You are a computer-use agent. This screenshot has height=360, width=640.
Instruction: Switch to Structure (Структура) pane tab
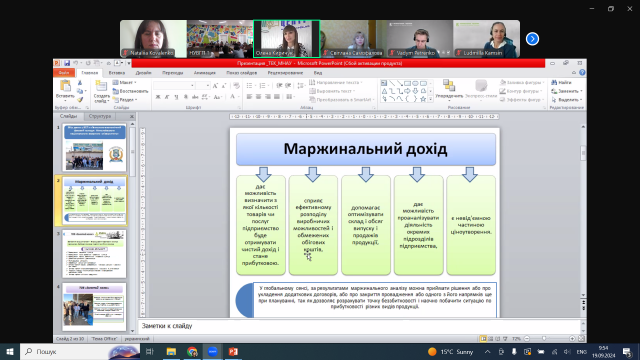[x=100, y=116]
